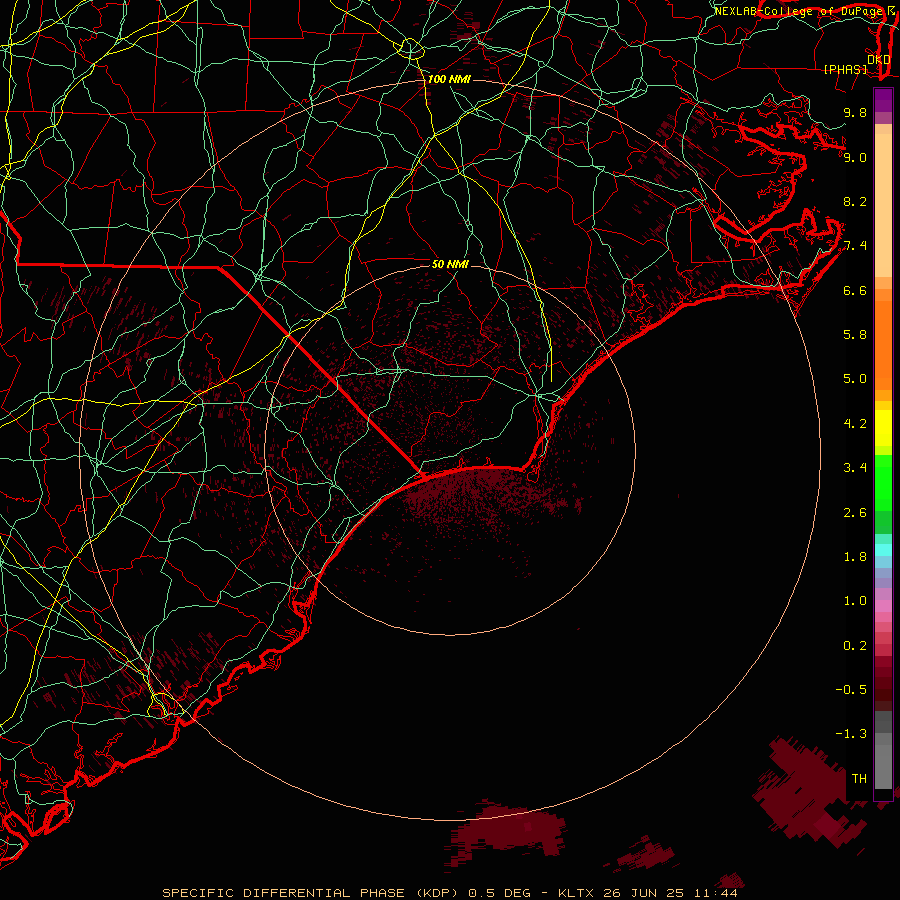Screen dimensions: 900x900
Task: Click the 1.8 scale value
Action: pos(855,557)
